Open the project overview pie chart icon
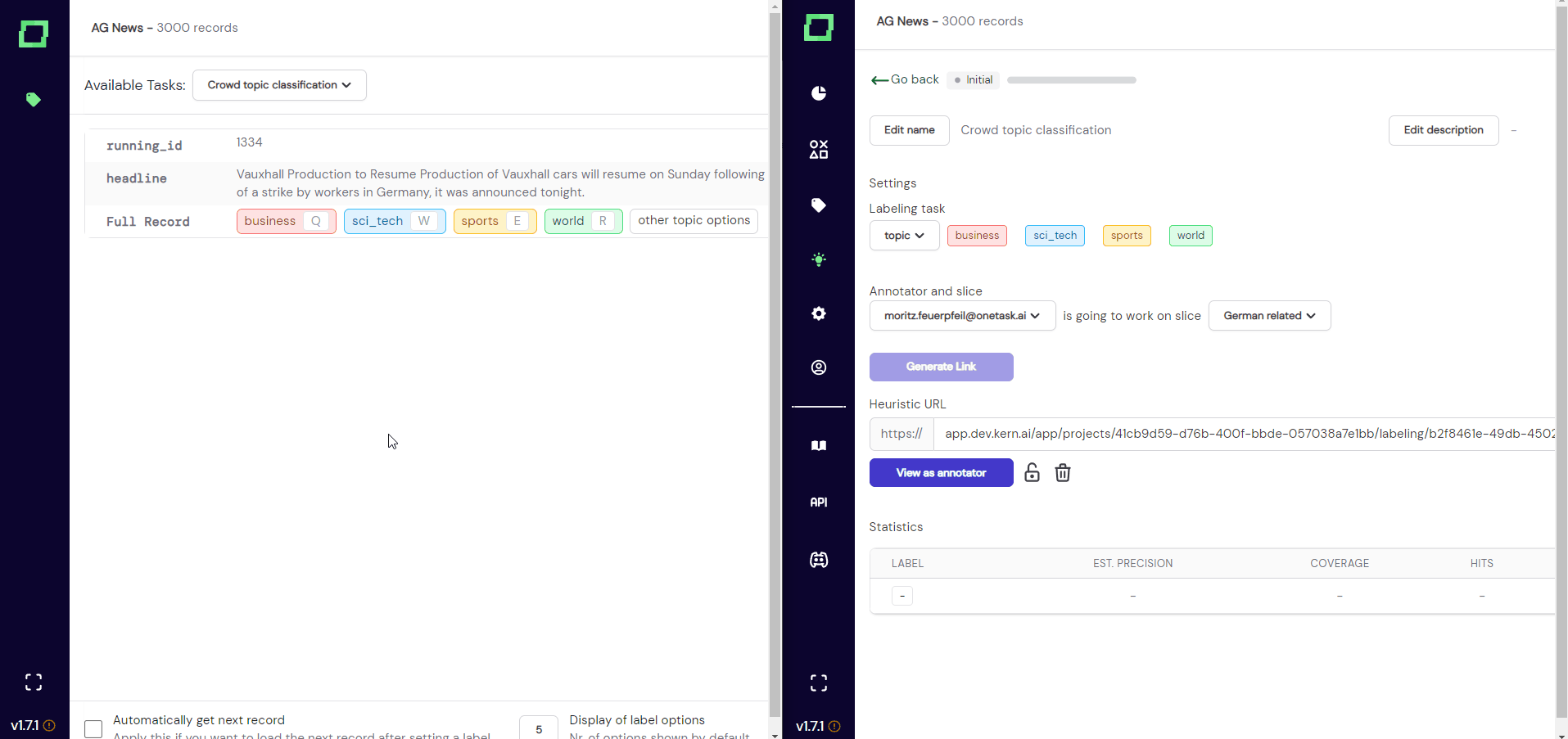Viewport: 1568px width, 739px height. (818, 93)
